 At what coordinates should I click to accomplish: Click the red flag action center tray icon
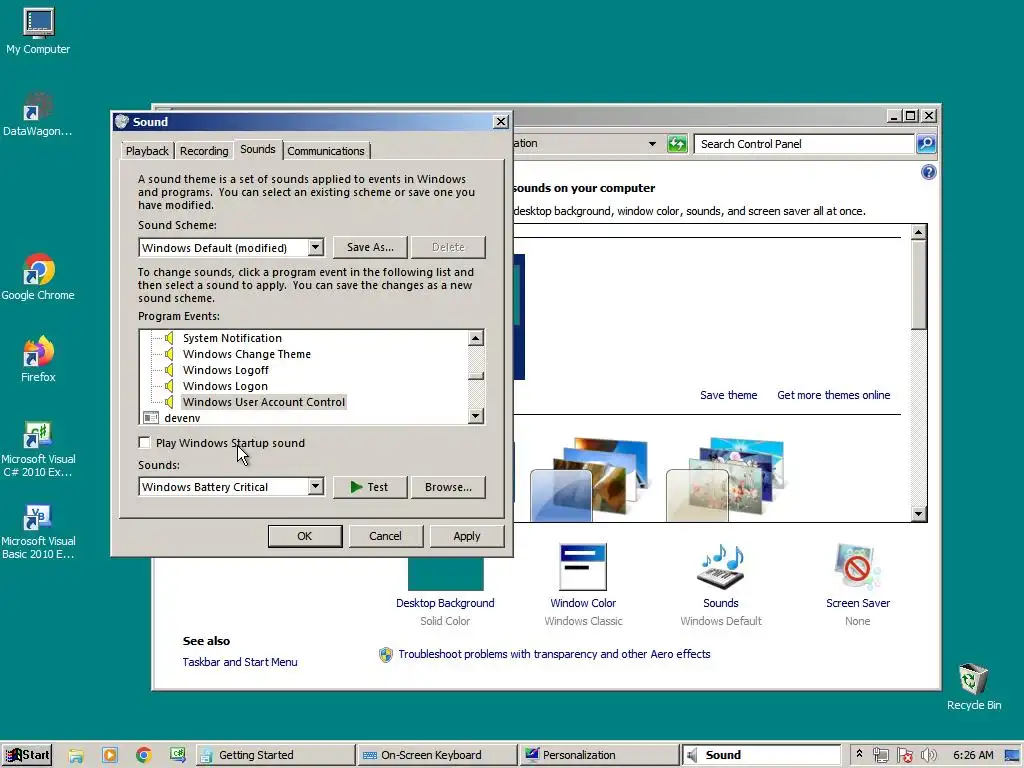point(904,755)
